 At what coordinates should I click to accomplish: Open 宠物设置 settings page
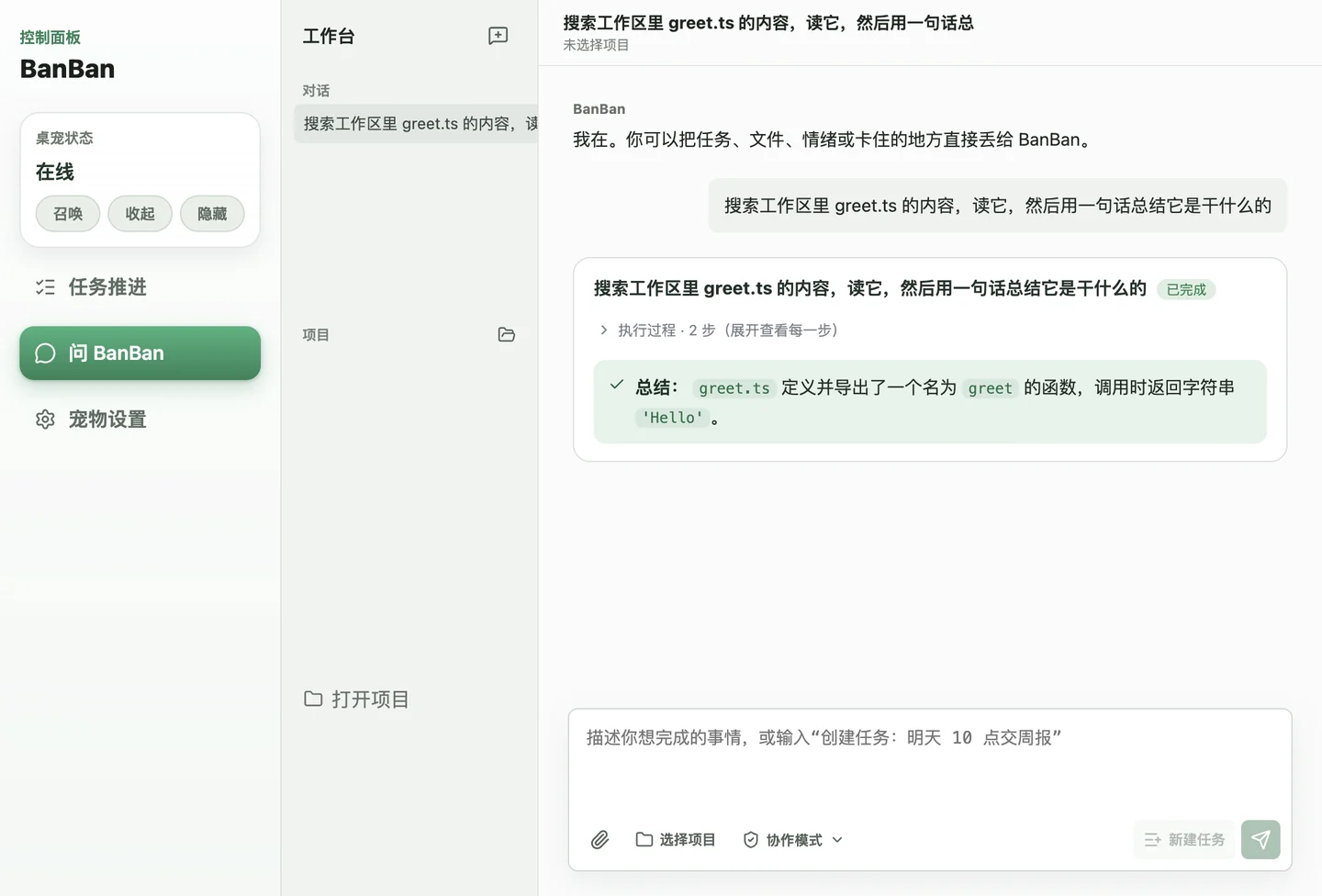tap(140, 419)
